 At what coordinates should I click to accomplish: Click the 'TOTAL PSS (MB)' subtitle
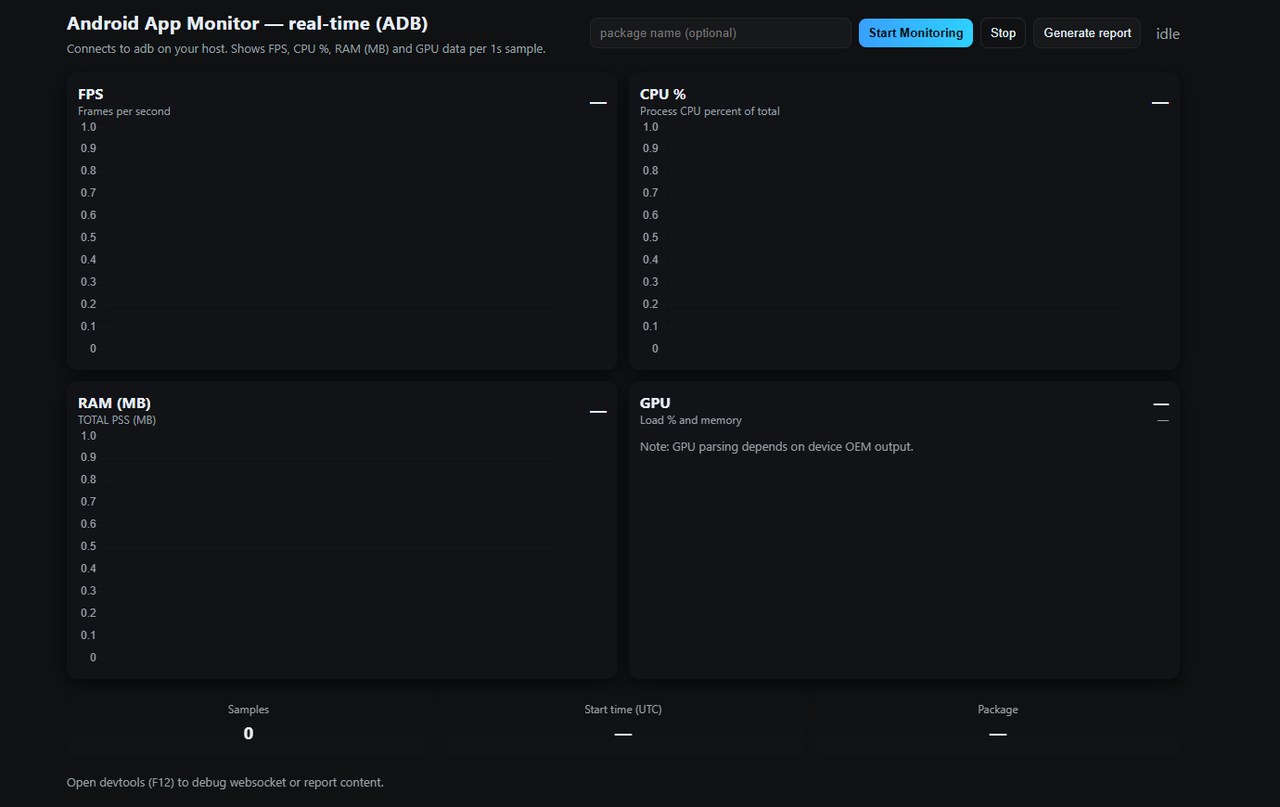(x=117, y=421)
